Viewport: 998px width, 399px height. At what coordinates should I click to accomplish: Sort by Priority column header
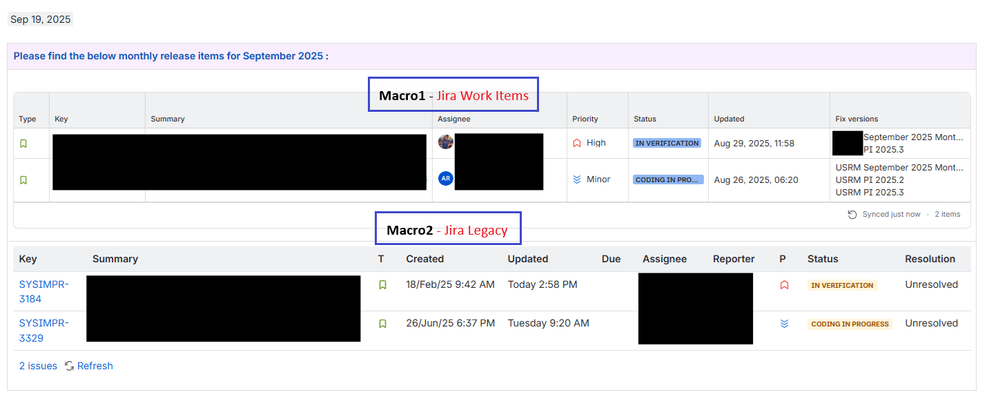coord(586,119)
